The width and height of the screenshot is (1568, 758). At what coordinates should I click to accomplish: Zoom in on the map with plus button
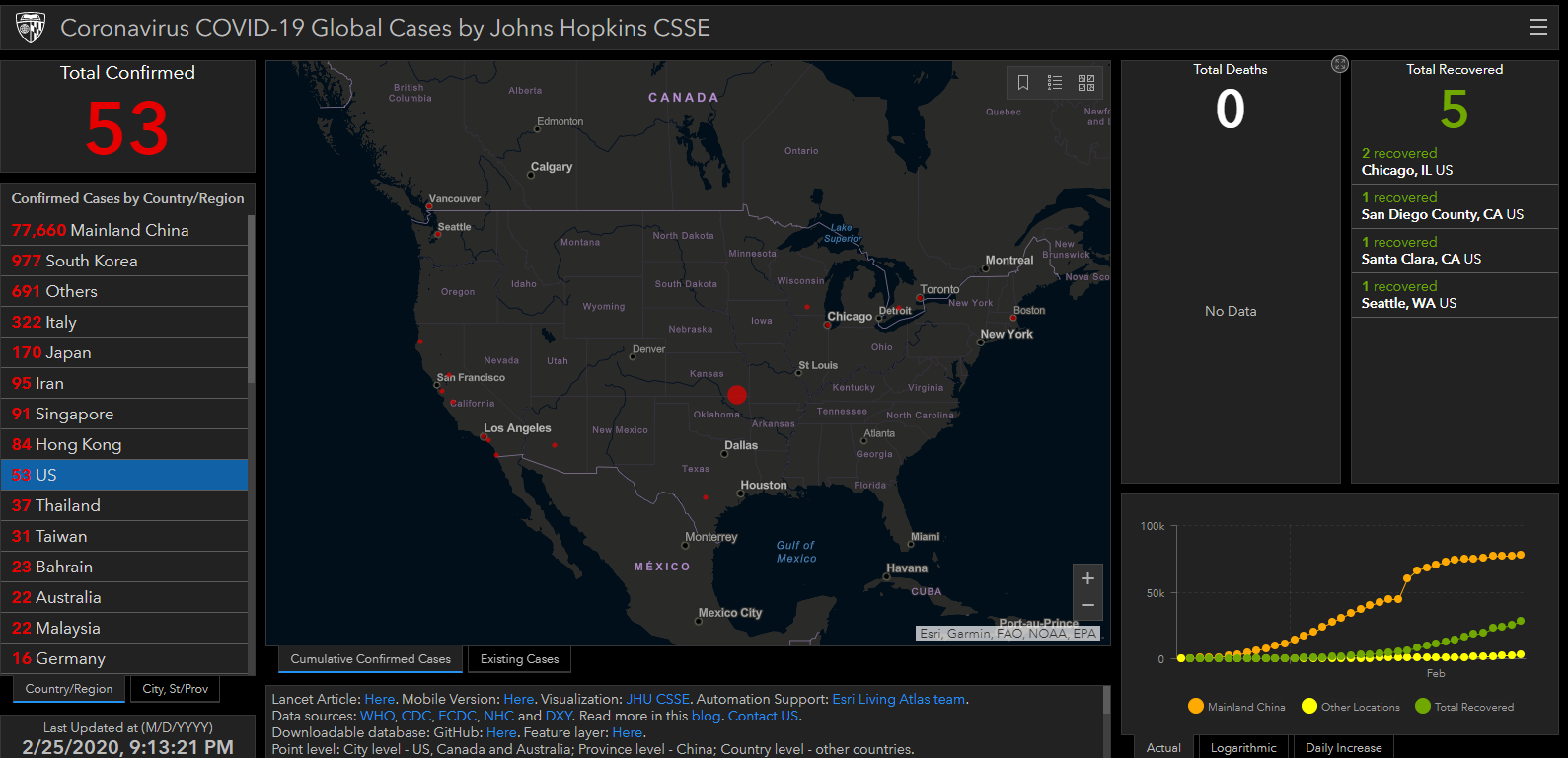coord(1087,578)
